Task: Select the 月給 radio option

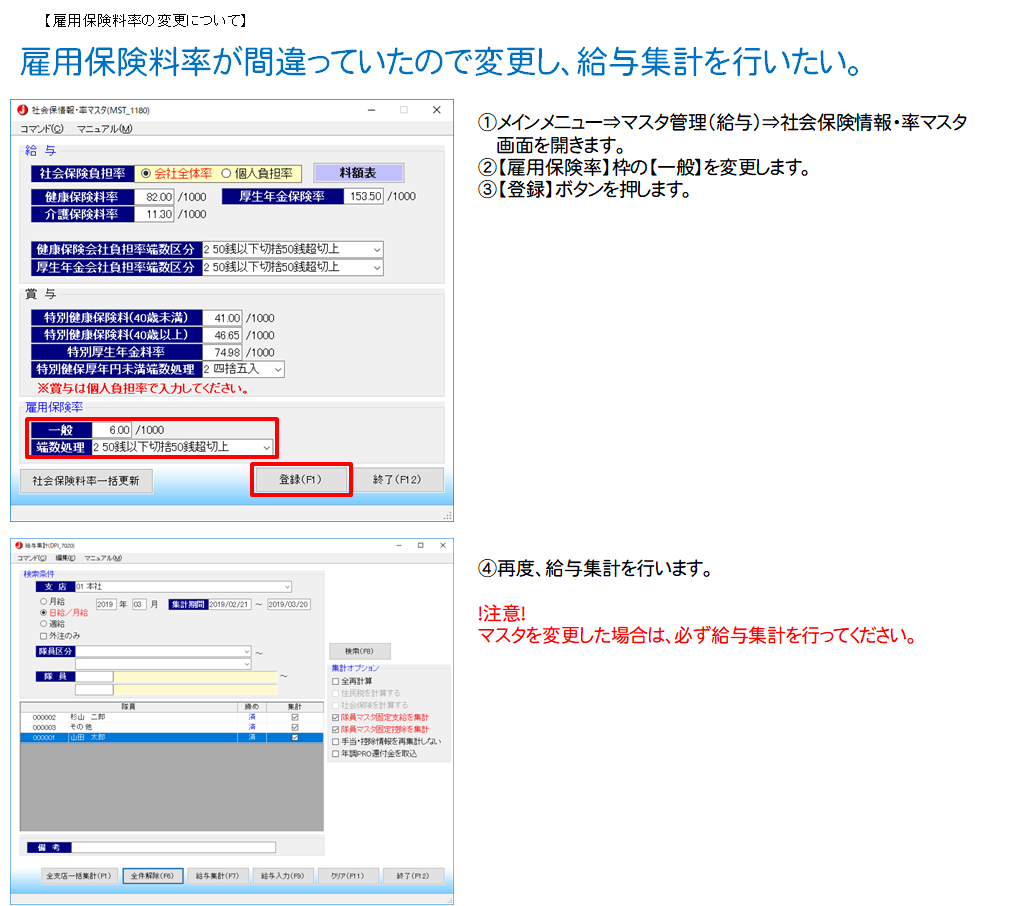Action: [x=43, y=602]
